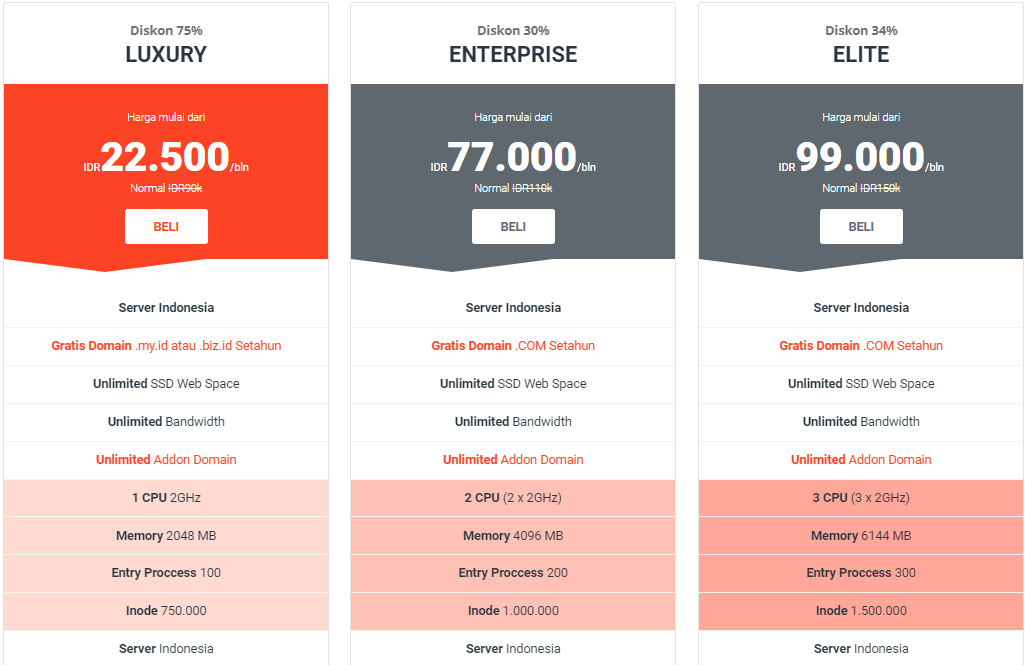Click the Diskon 75% label
The width and height of the screenshot is (1025, 665).
[166, 30]
